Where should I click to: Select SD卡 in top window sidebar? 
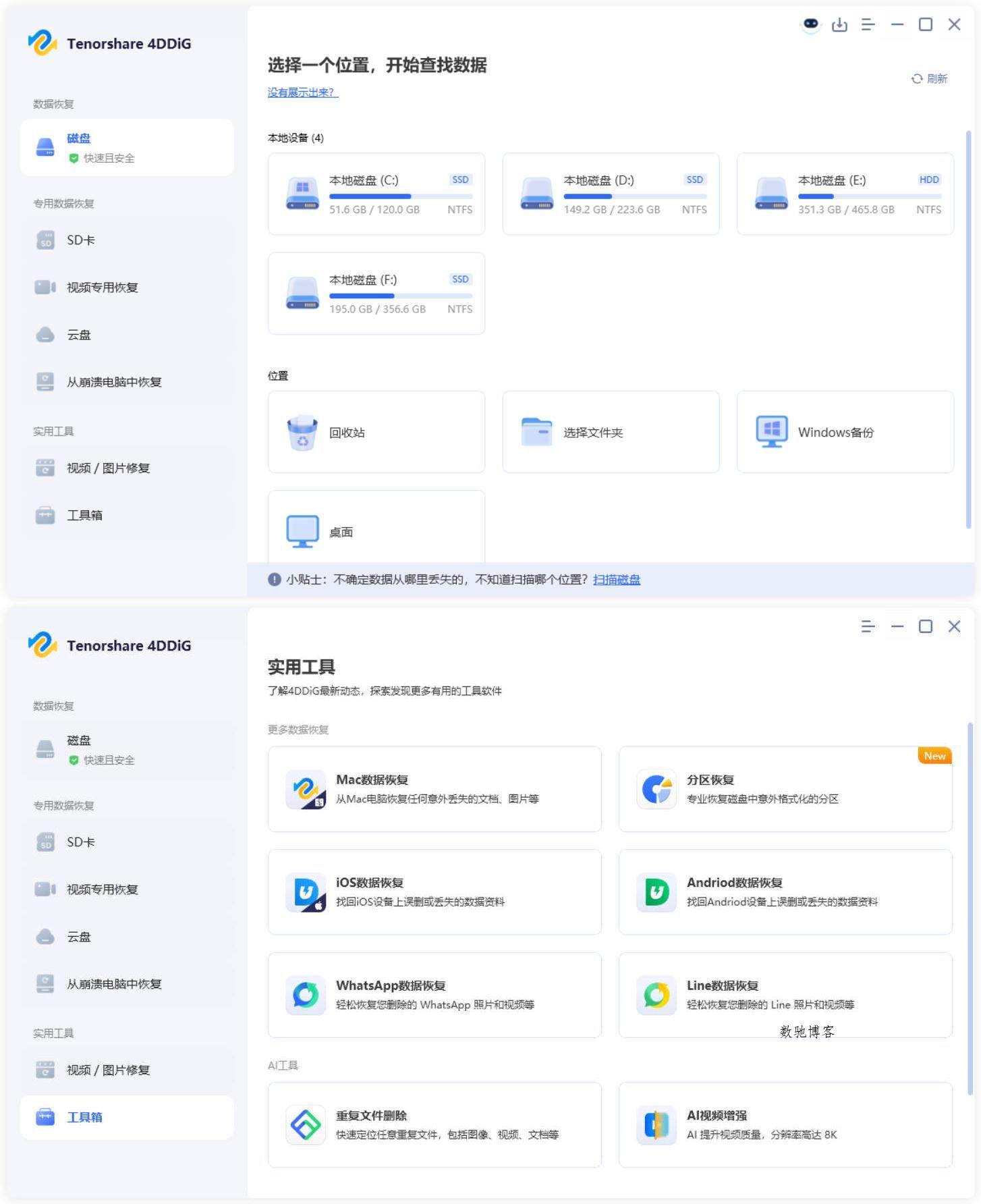(127, 240)
